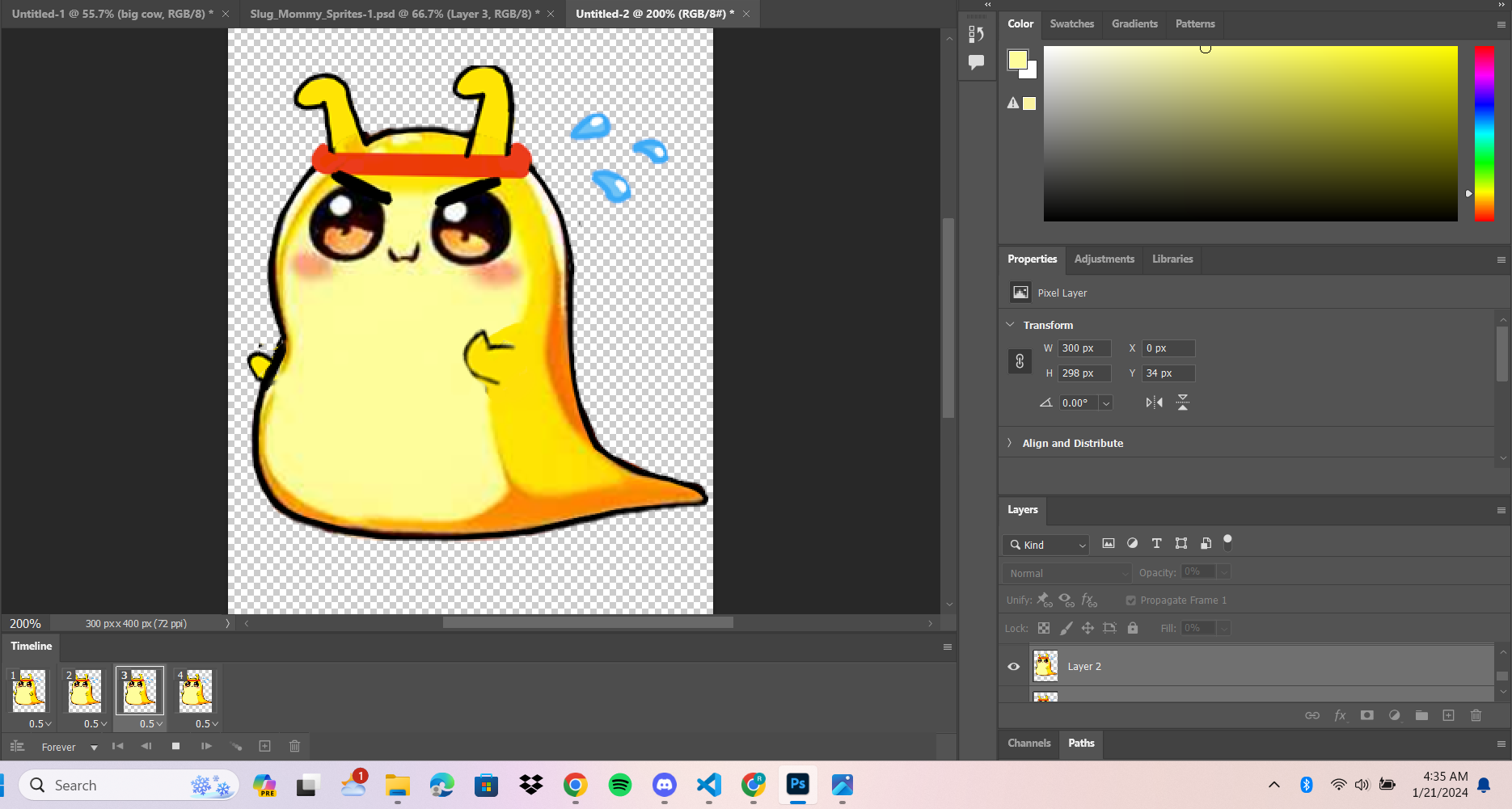Open the Add a layer style fx menu

[x=1341, y=715]
